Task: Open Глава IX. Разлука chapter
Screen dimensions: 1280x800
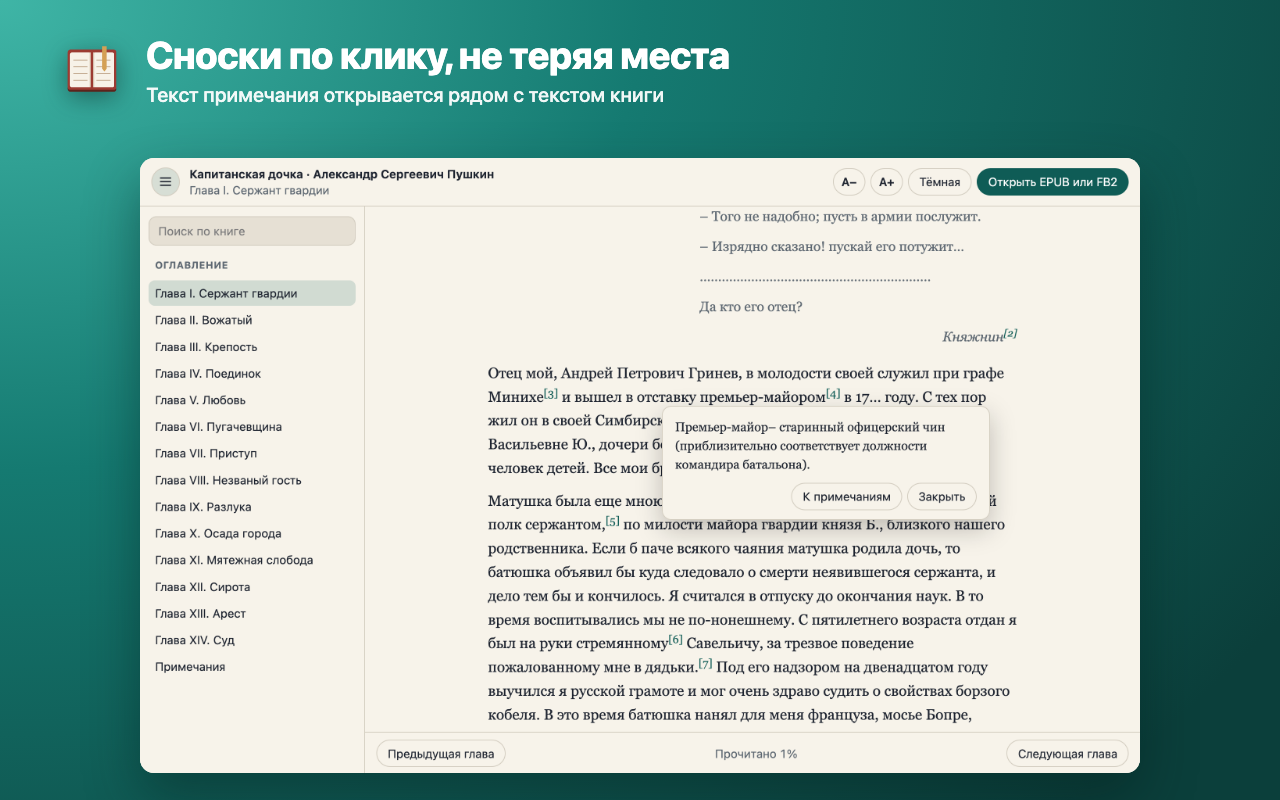Action: tap(252, 507)
